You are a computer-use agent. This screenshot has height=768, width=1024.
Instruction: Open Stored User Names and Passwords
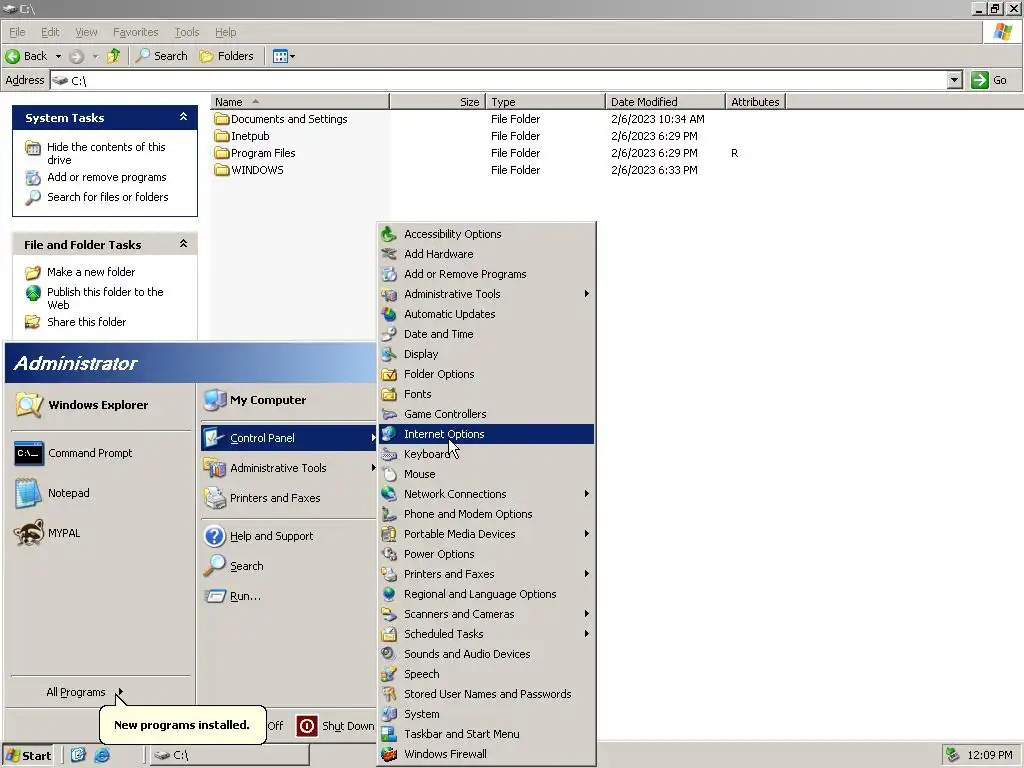(x=487, y=694)
